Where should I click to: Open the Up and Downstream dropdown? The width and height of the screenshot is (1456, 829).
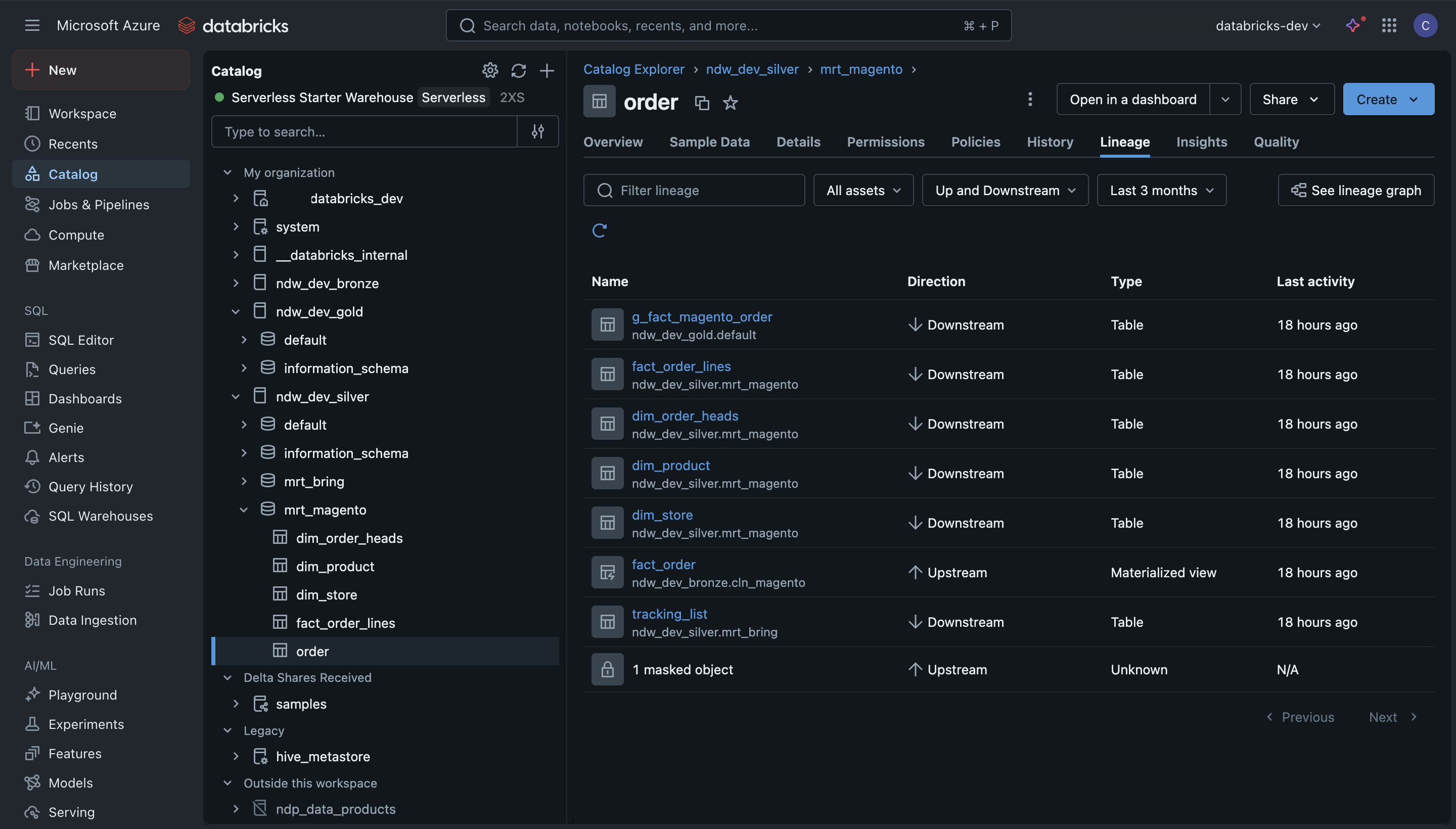tap(1005, 190)
